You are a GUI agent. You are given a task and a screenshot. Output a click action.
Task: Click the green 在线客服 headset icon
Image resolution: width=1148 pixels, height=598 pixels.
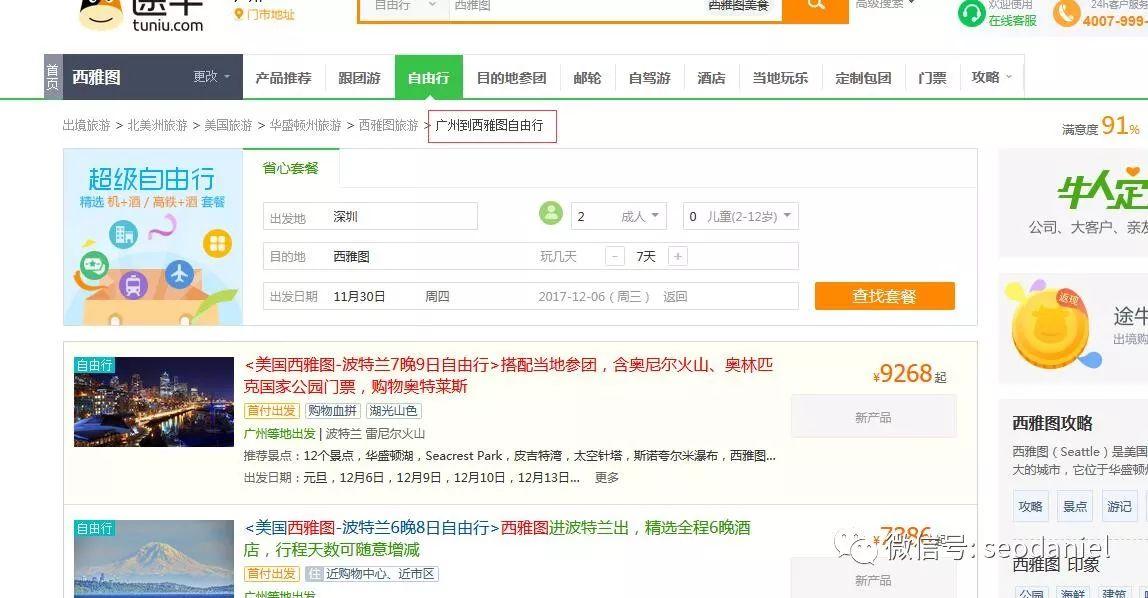click(x=972, y=13)
